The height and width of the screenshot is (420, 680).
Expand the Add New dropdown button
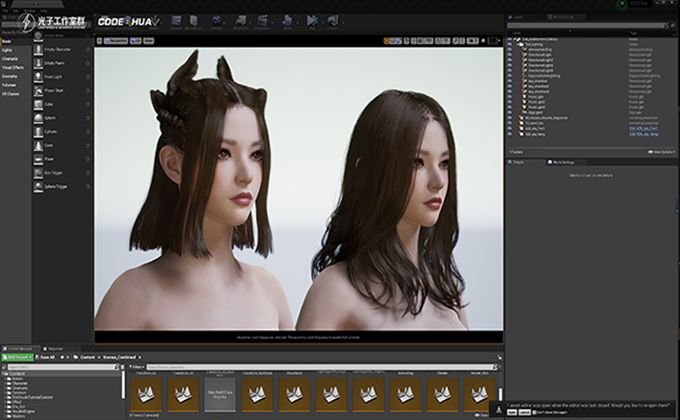click(x=17, y=357)
